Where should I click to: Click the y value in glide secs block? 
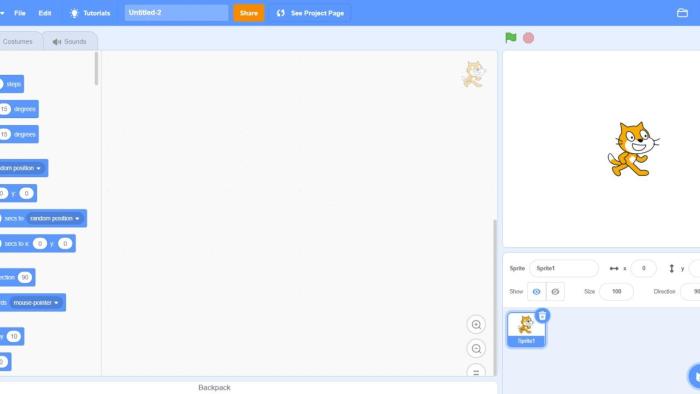(65, 244)
